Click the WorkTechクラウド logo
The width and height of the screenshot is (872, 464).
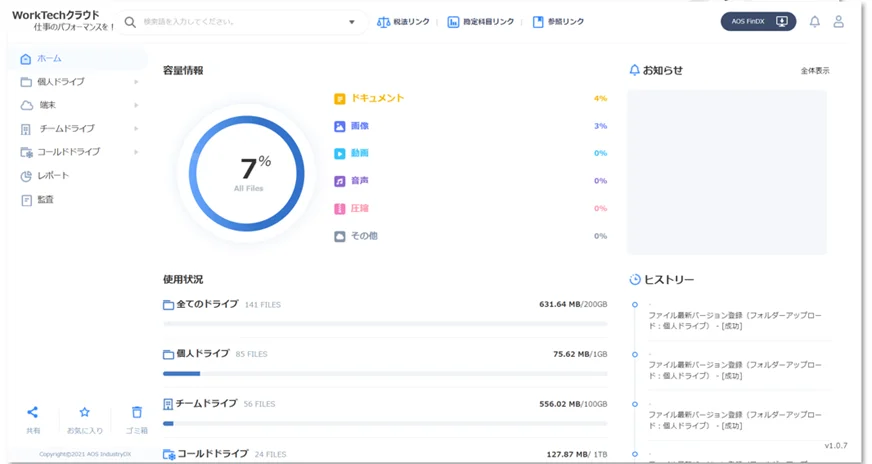click(61, 20)
